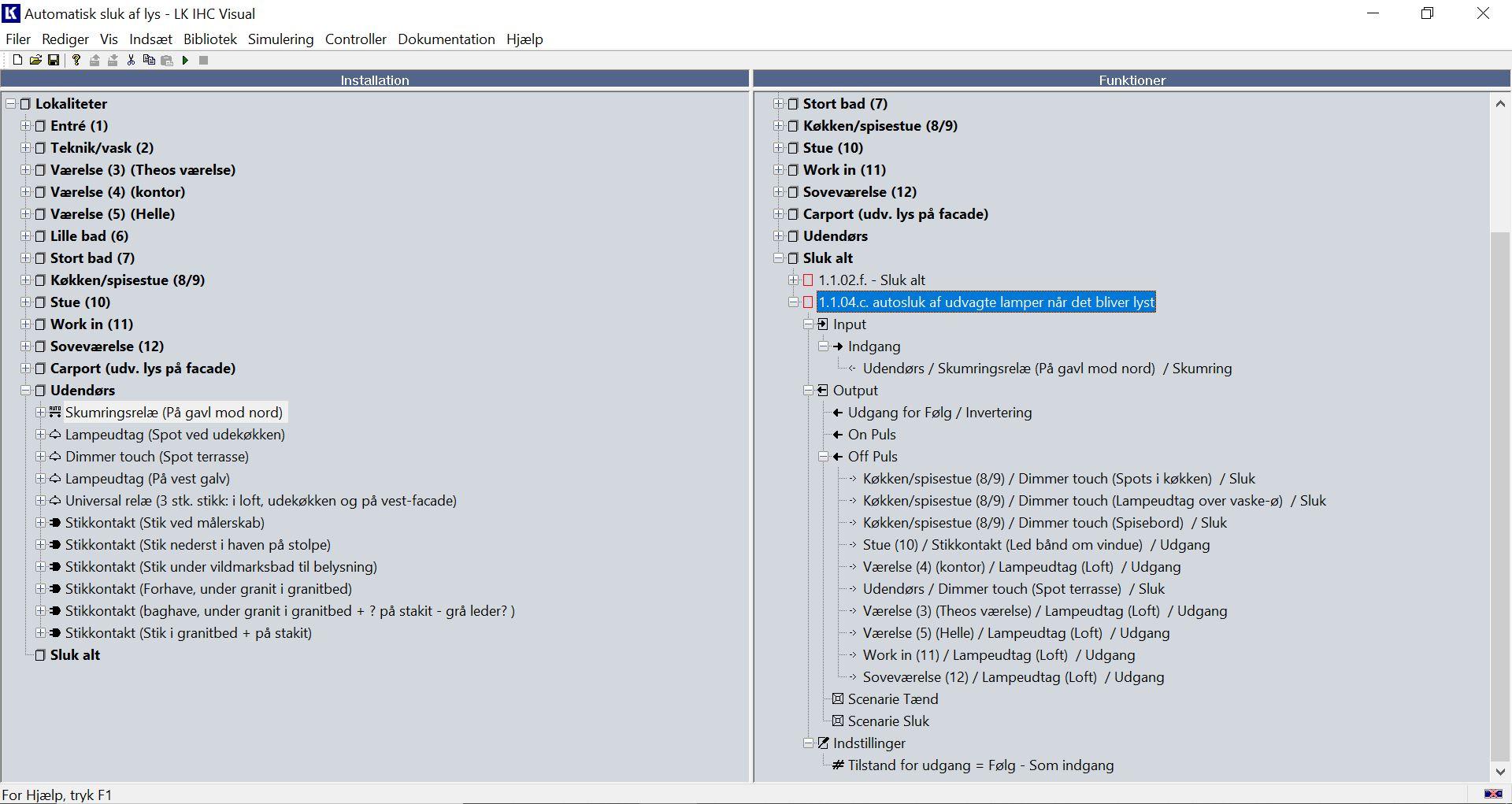Expand the Køkken/spisestue (8/9) node in Funktioner

pos(778,125)
